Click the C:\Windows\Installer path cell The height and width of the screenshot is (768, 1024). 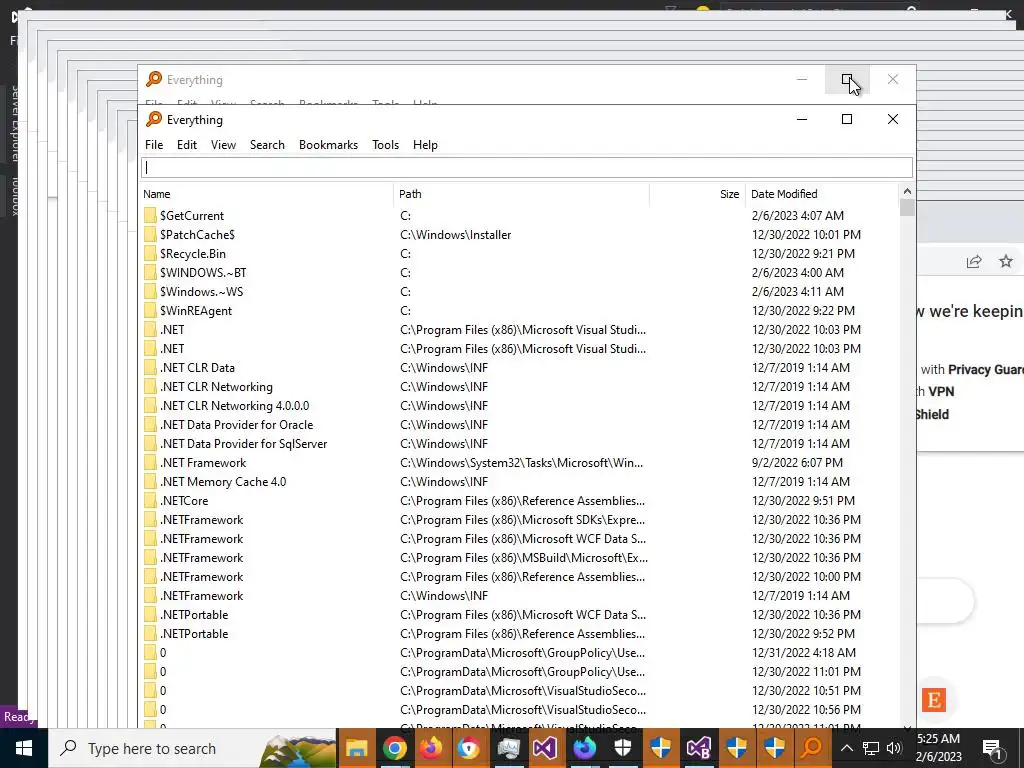[456, 234]
